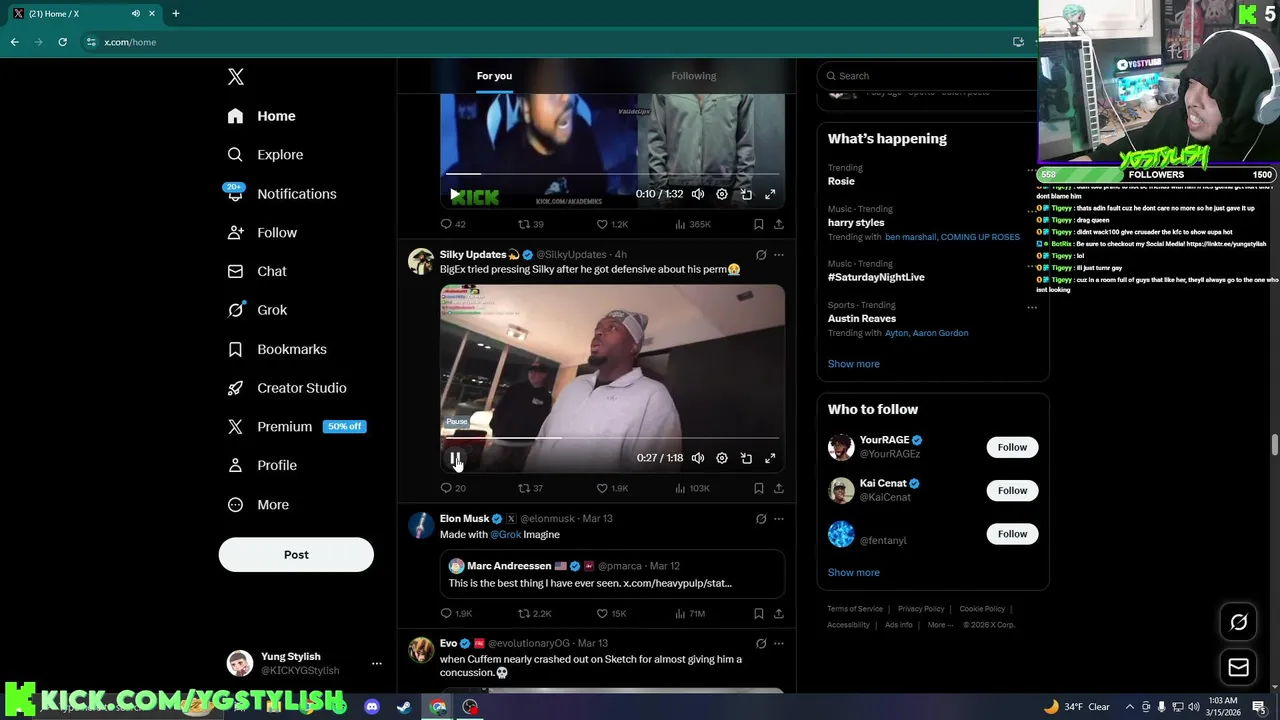Viewport: 1280px width, 720px height.
Task: Open Explore in the left sidebar
Action: [265, 155]
